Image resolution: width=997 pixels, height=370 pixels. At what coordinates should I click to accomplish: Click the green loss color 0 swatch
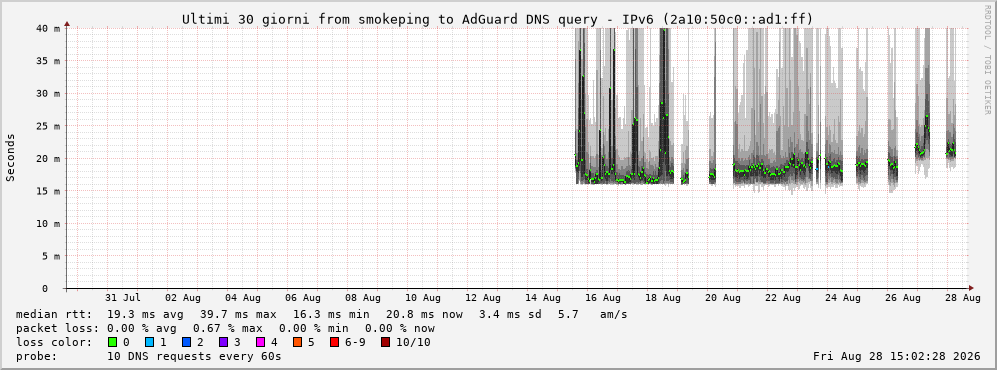pos(113,342)
